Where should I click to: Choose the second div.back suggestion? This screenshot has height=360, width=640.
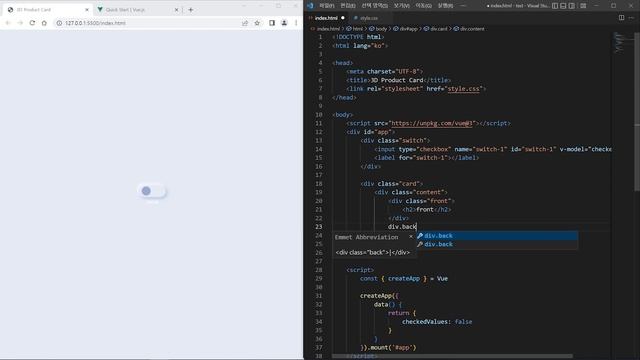pos(497,244)
